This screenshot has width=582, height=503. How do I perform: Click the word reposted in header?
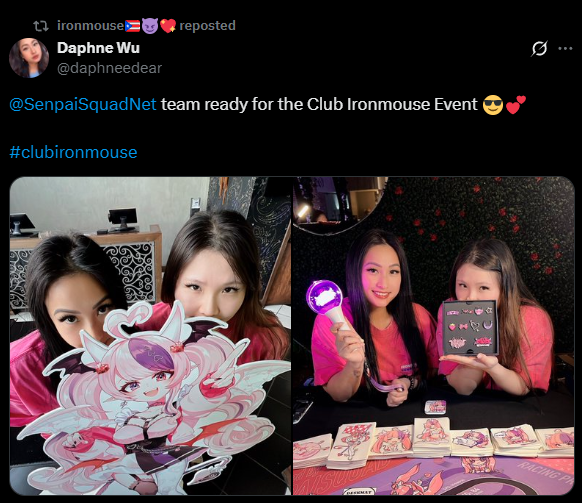pyautogui.click(x=207, y=26)
